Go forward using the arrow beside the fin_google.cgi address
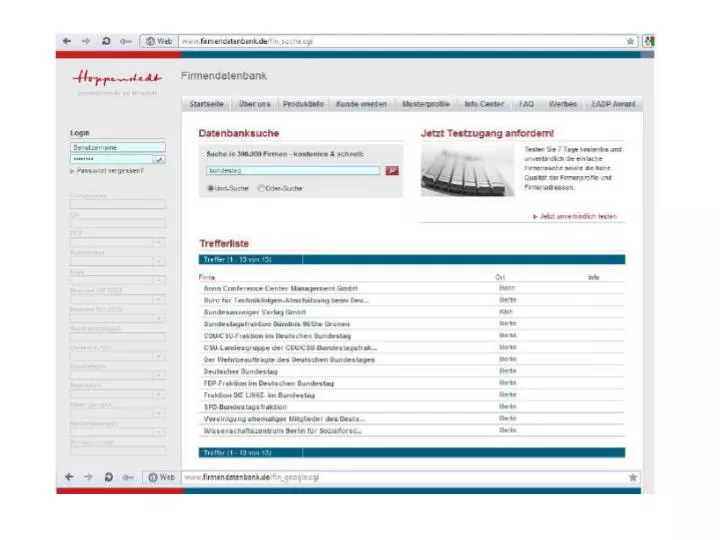The width and height of the screenshot is (720, 540). 88,477
